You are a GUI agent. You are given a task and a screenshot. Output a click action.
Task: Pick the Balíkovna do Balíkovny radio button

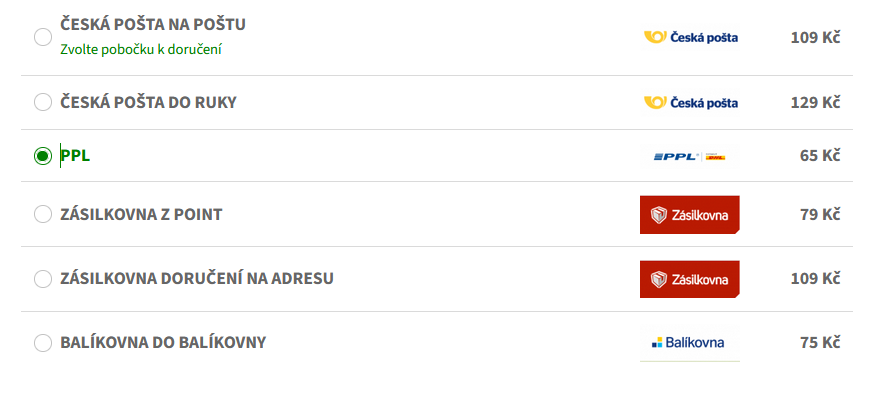(42, 343)
